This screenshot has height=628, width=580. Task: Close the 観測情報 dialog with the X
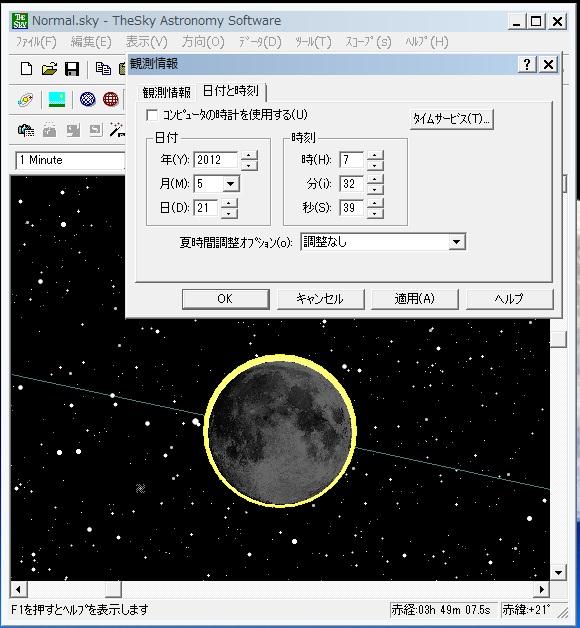point(548,64)
